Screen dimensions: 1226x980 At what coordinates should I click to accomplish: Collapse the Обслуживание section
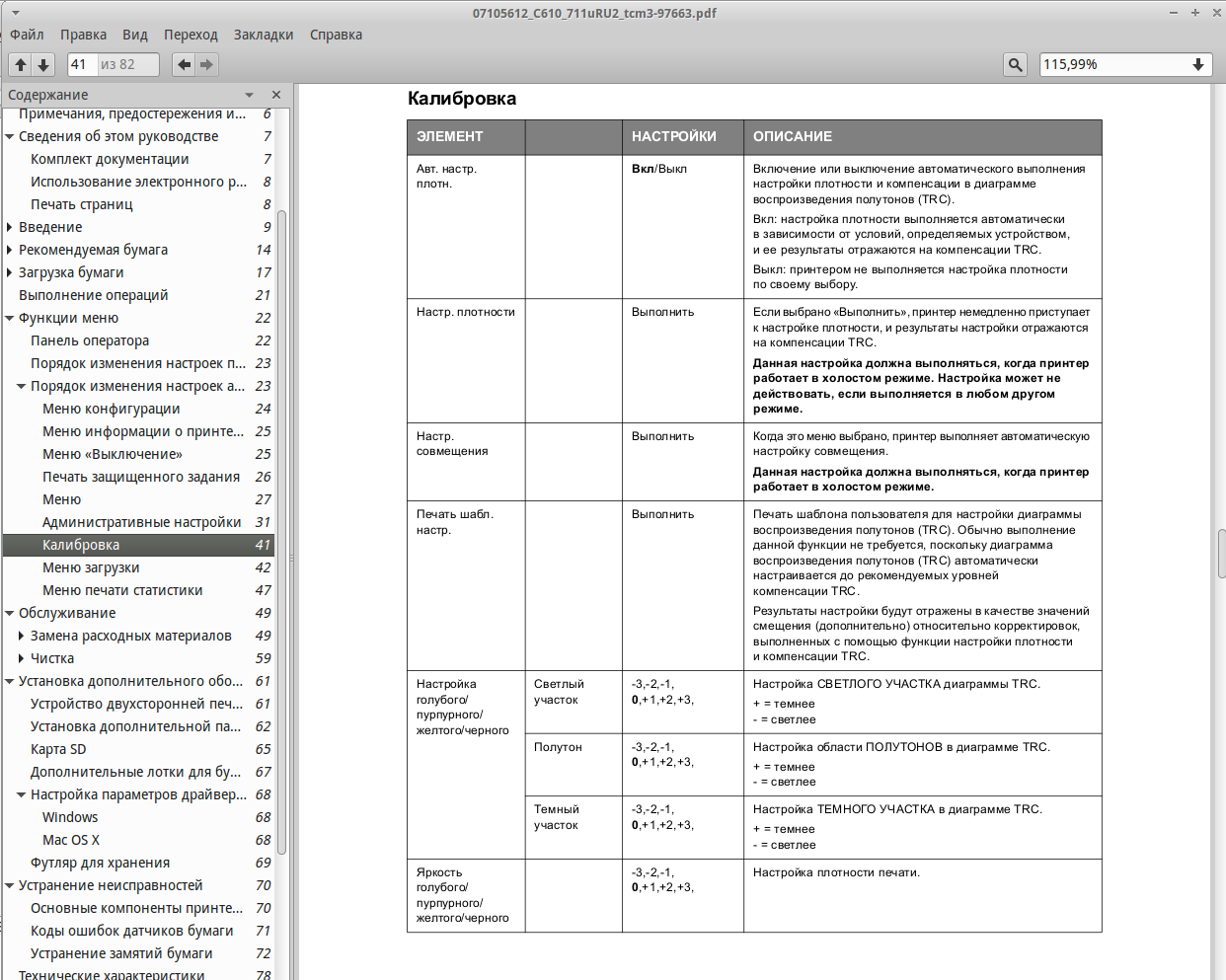tap(10, 613)
